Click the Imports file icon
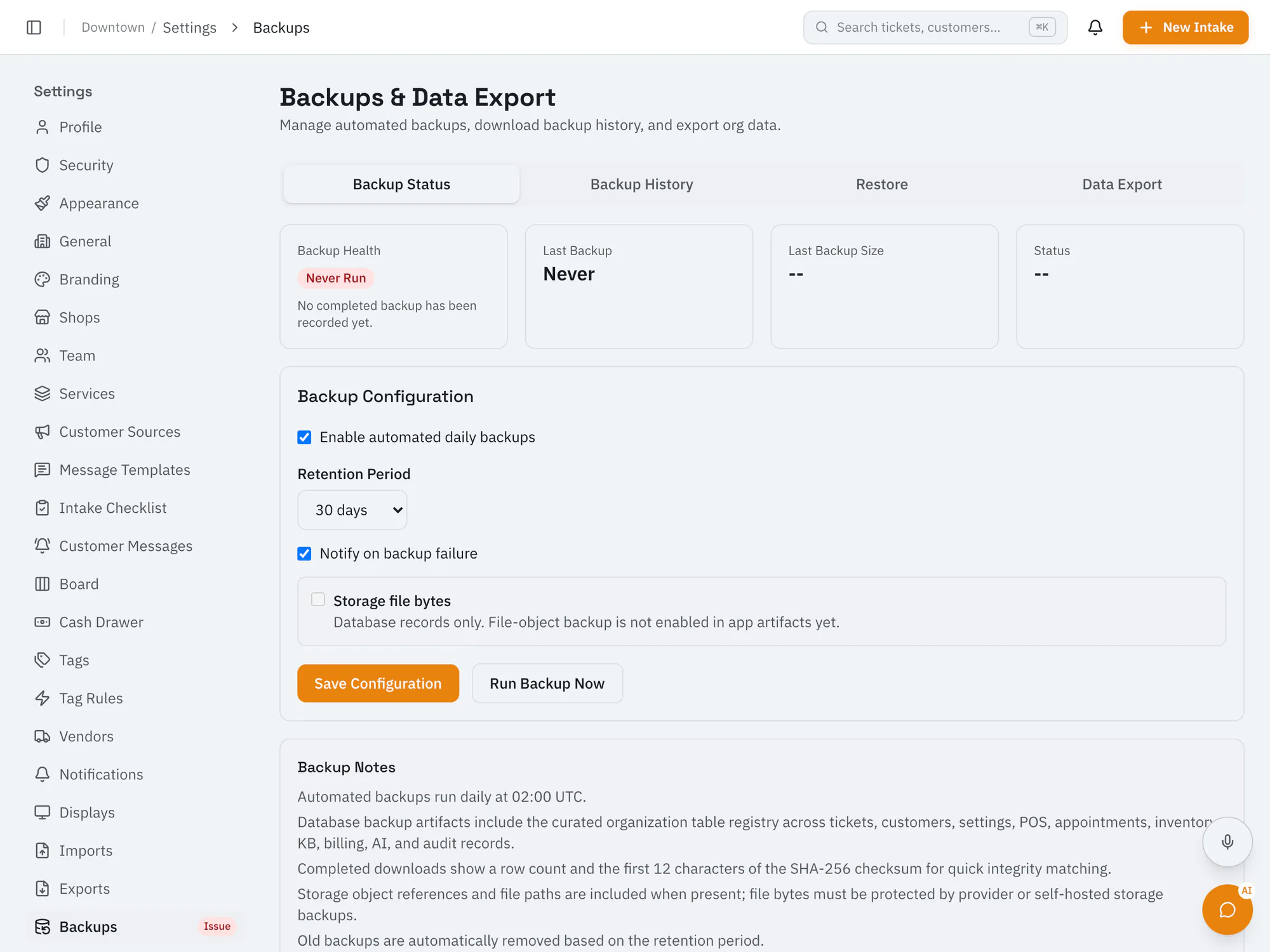The image size is (1270, 952). [x=43, y=850]
